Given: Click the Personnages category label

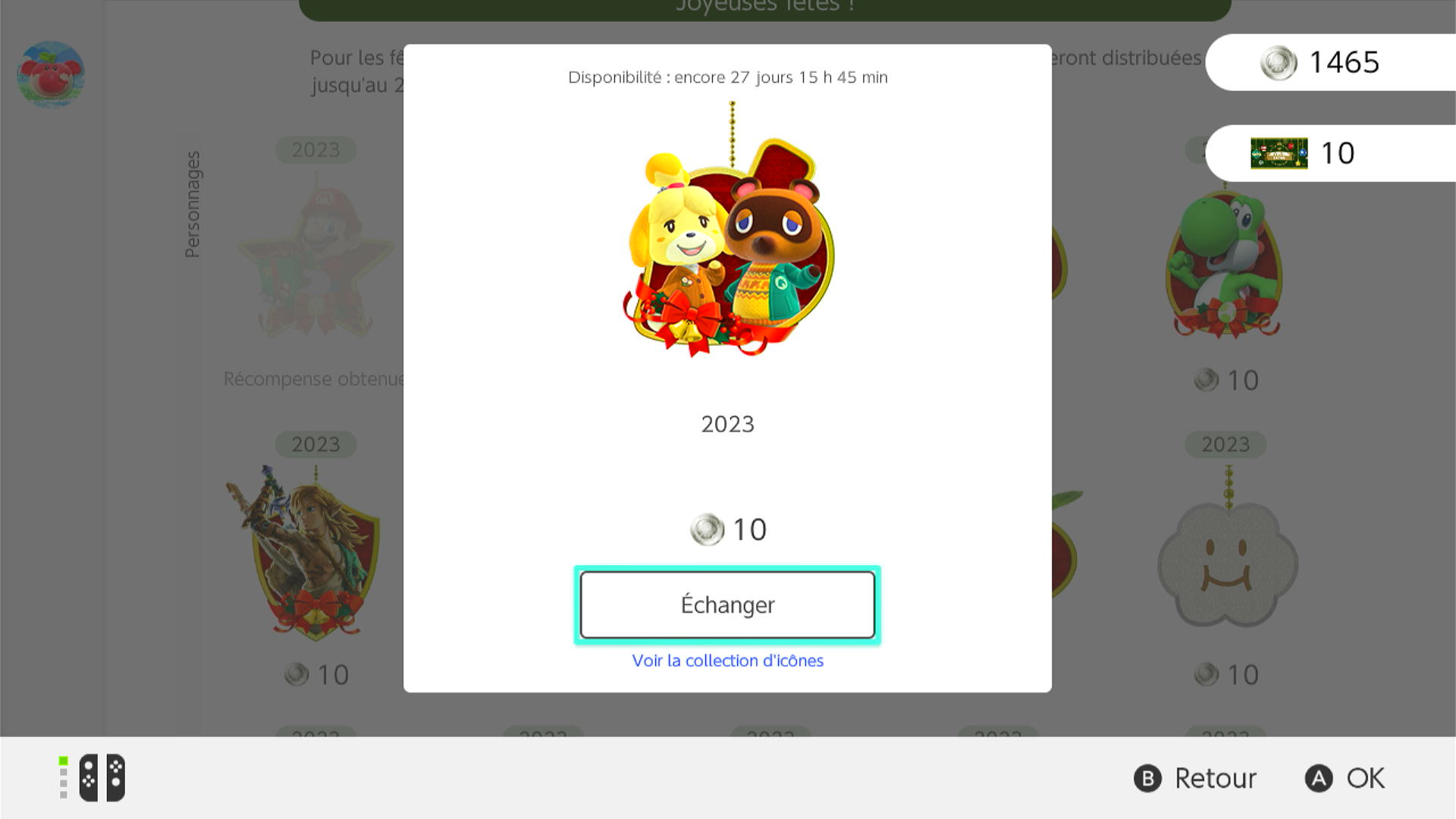Looking at the screenshot, I should pyautogui.click(x=193, y=204).
